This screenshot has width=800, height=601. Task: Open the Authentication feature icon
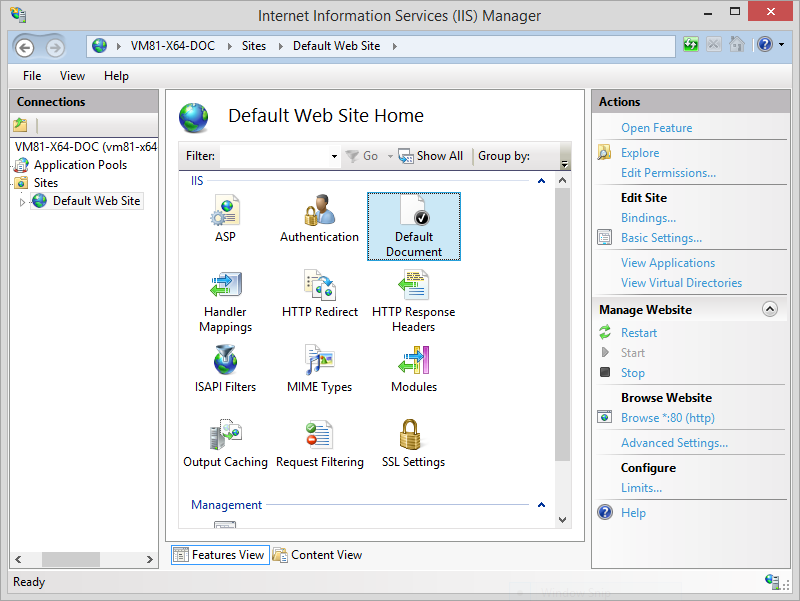[x=319, y=212]
